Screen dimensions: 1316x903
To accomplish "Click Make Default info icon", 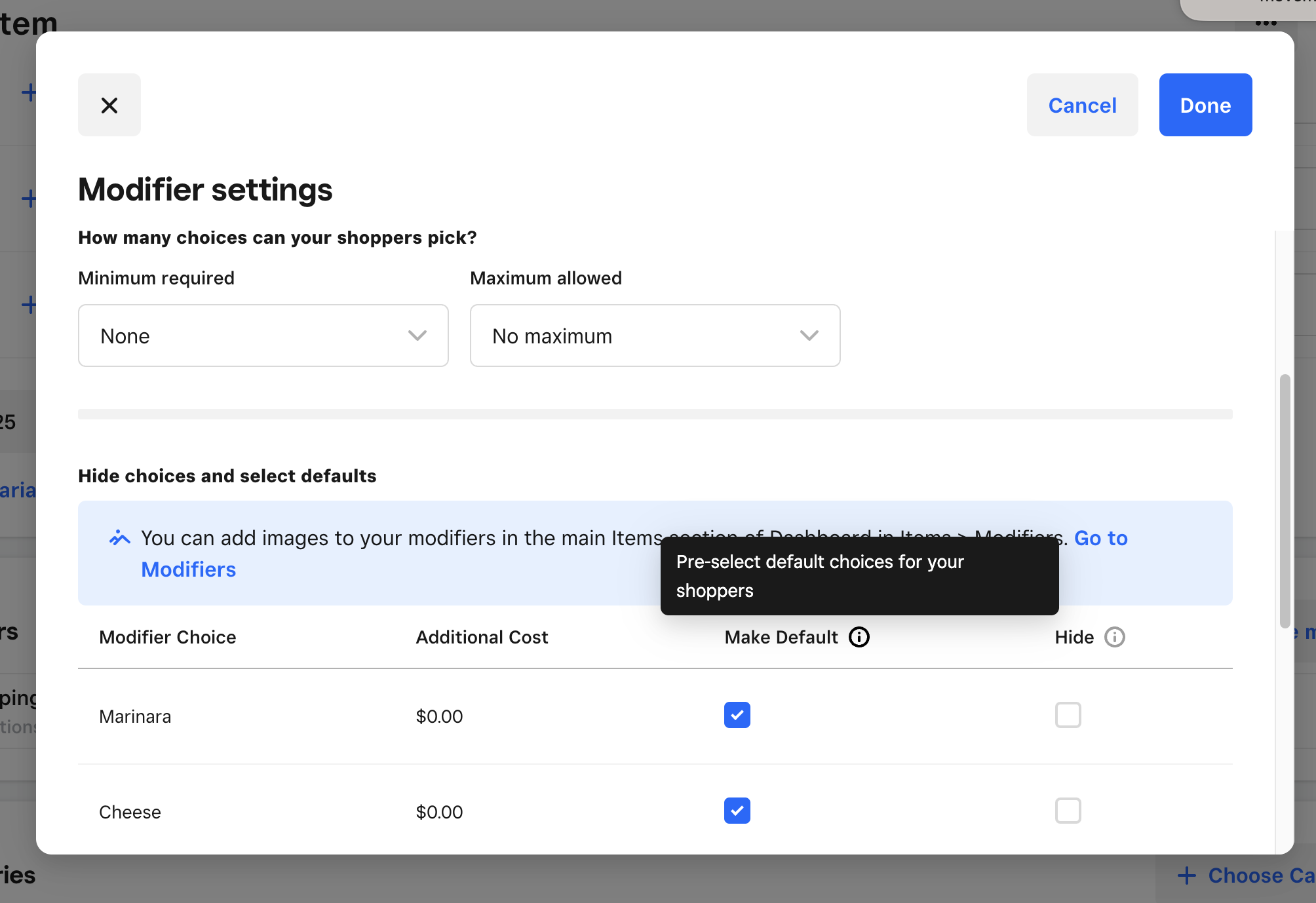I will [x=859, y=637].
